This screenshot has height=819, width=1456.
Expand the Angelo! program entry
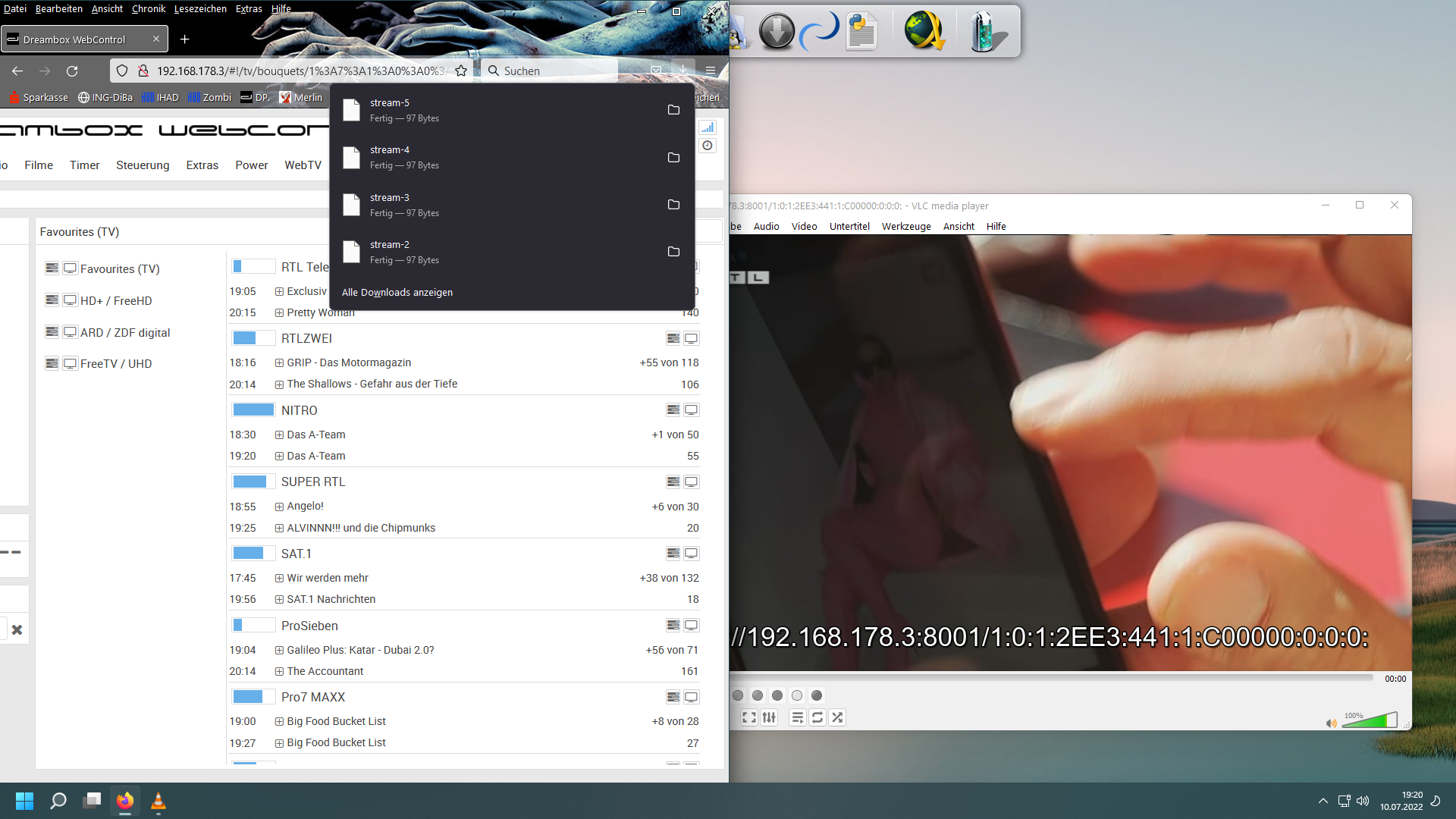click(x=279, y=507)
